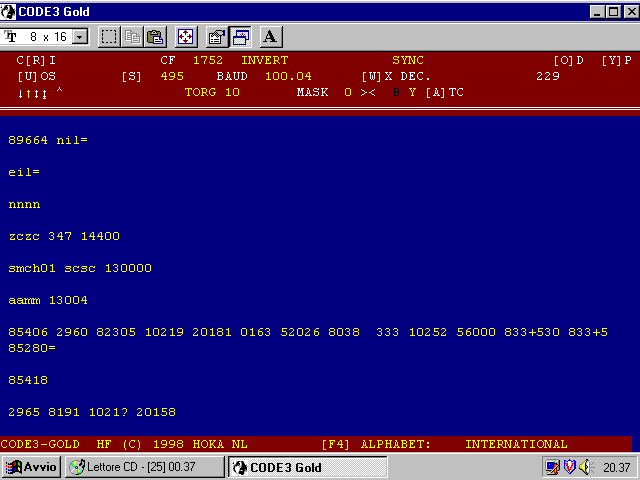640x480 pixels.
Task: Toggle the Background windows icon
Action: [x=240, y=37]
